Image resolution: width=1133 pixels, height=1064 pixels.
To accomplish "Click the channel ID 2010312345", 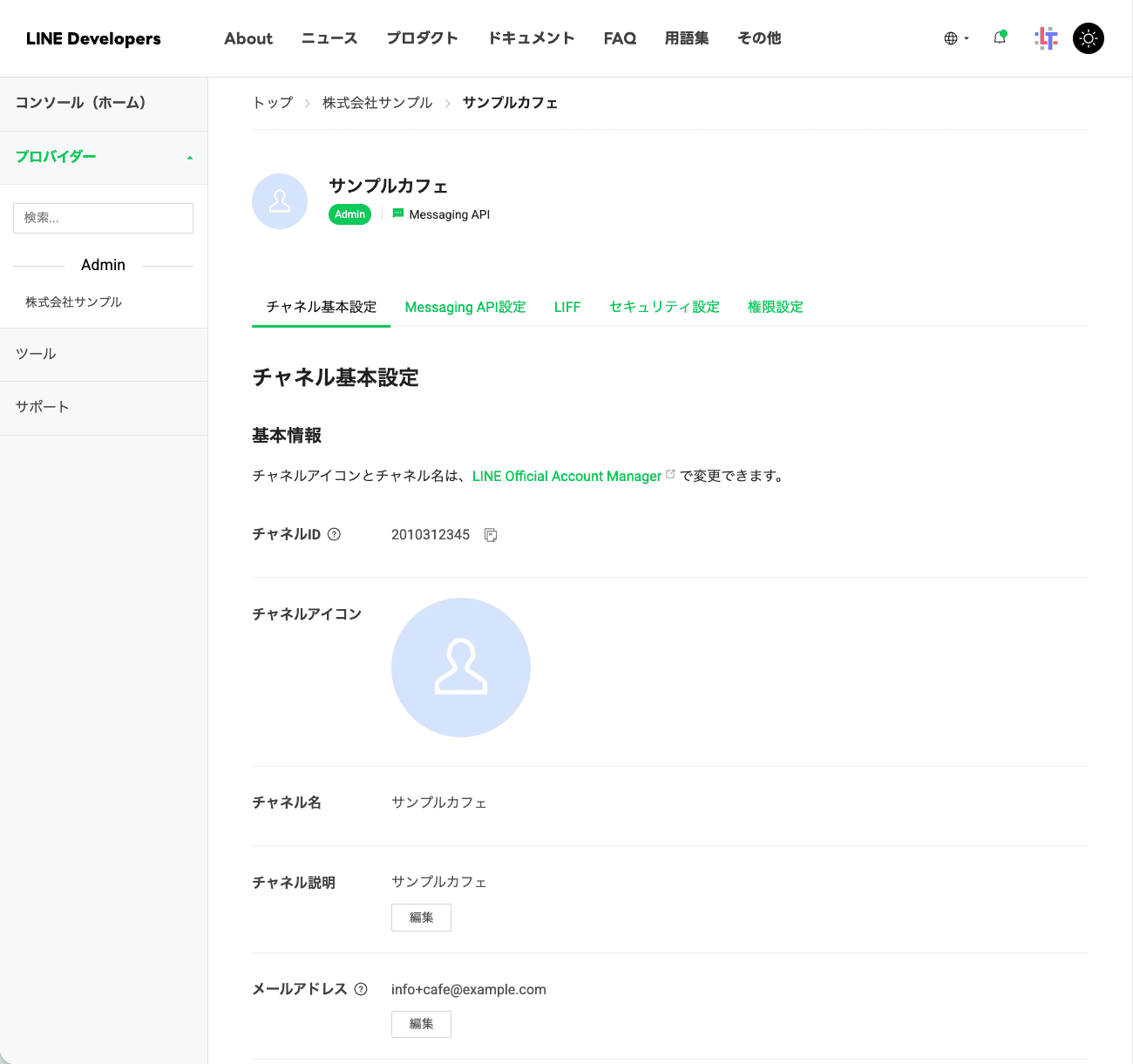I will coord(431,535).
